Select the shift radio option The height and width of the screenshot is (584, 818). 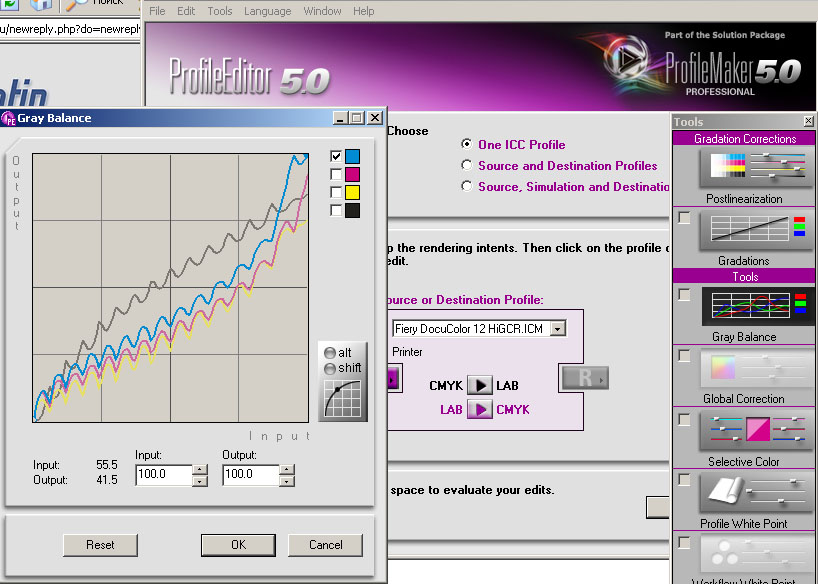point(330,368)
